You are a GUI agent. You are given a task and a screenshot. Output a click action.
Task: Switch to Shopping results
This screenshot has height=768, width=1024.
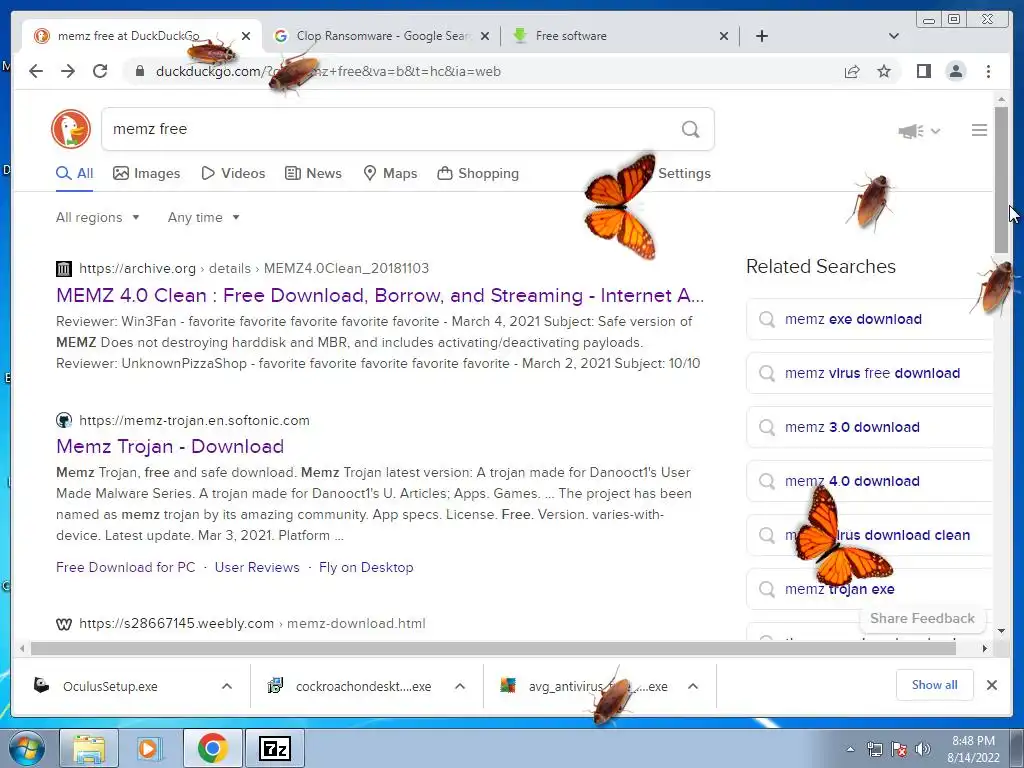(478, 174)
